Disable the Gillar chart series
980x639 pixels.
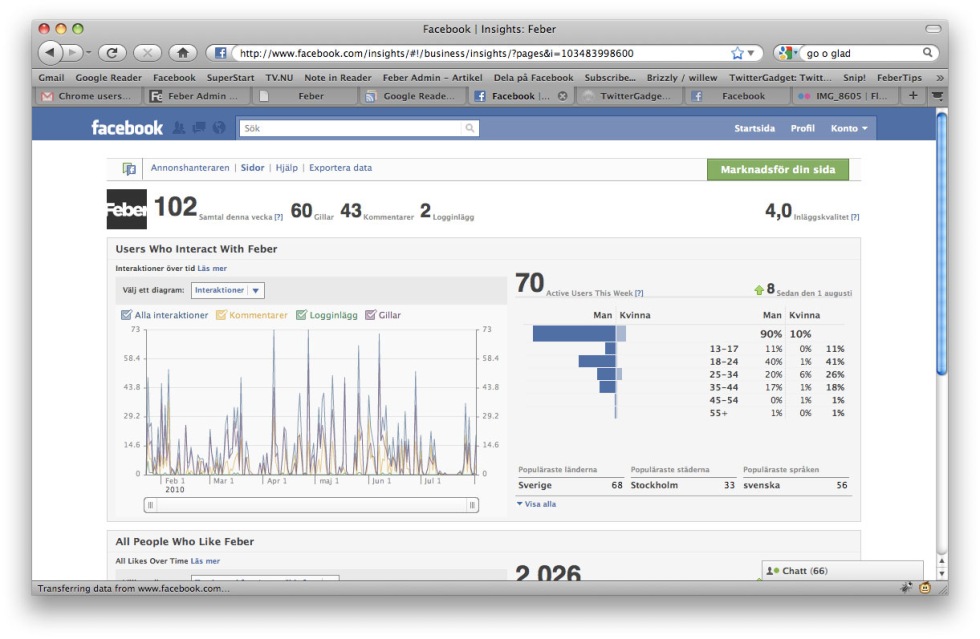tap(371, 315)
